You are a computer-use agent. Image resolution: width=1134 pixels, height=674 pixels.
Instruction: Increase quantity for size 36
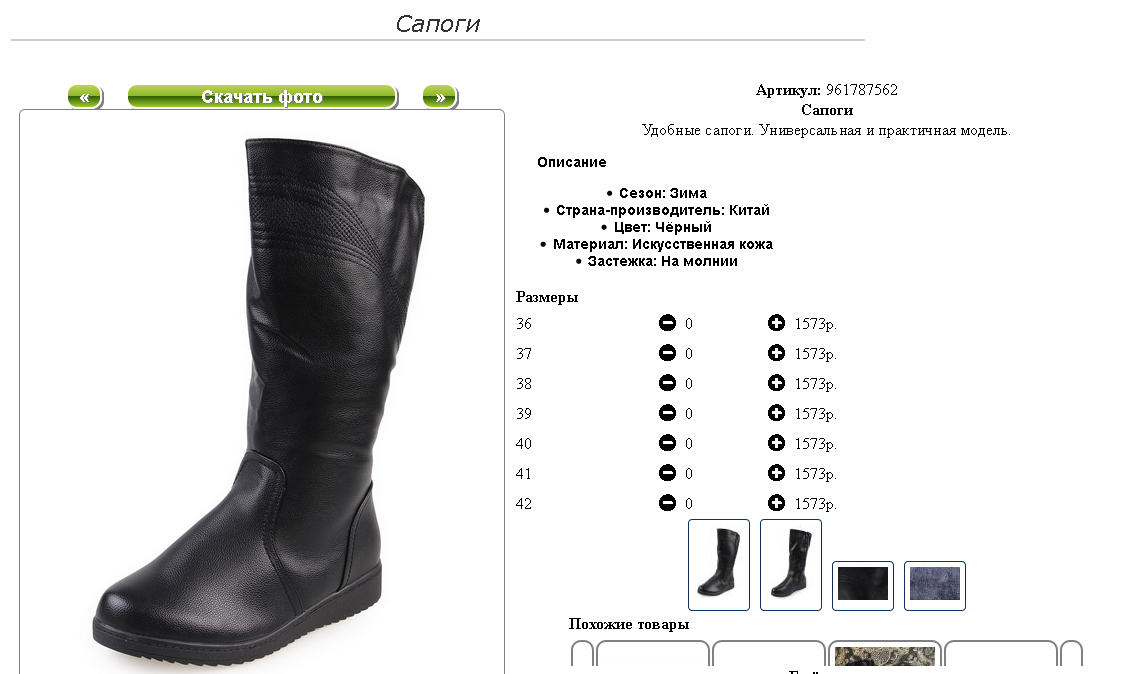(x=776, y=323)
